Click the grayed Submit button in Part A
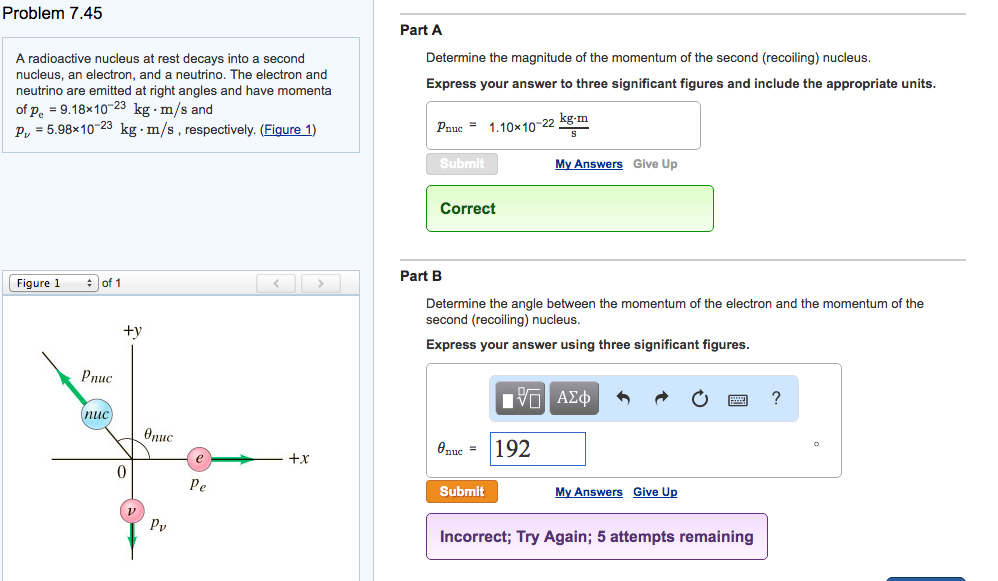 (462, 163)
